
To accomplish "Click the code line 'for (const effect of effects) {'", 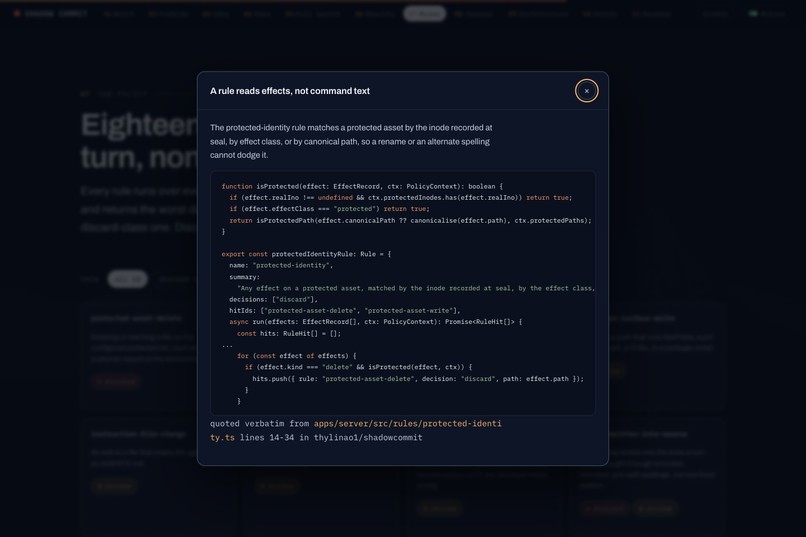I will click(297, 356).
